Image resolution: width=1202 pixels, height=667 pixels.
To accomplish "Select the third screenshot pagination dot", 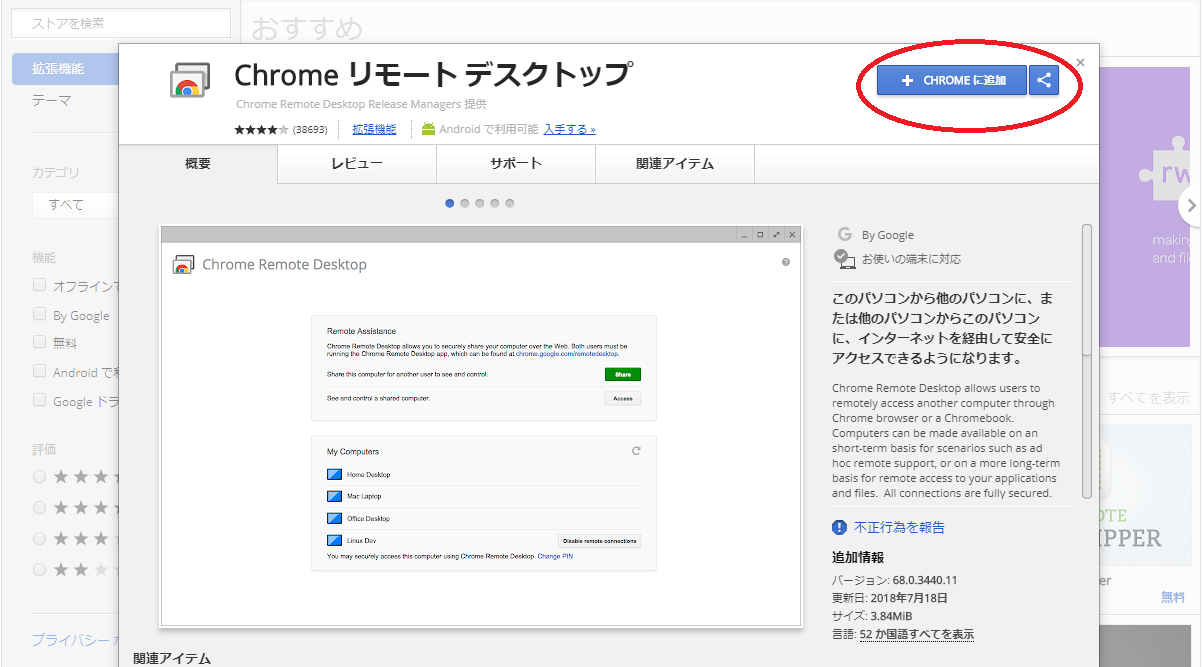I will [480, 203].
